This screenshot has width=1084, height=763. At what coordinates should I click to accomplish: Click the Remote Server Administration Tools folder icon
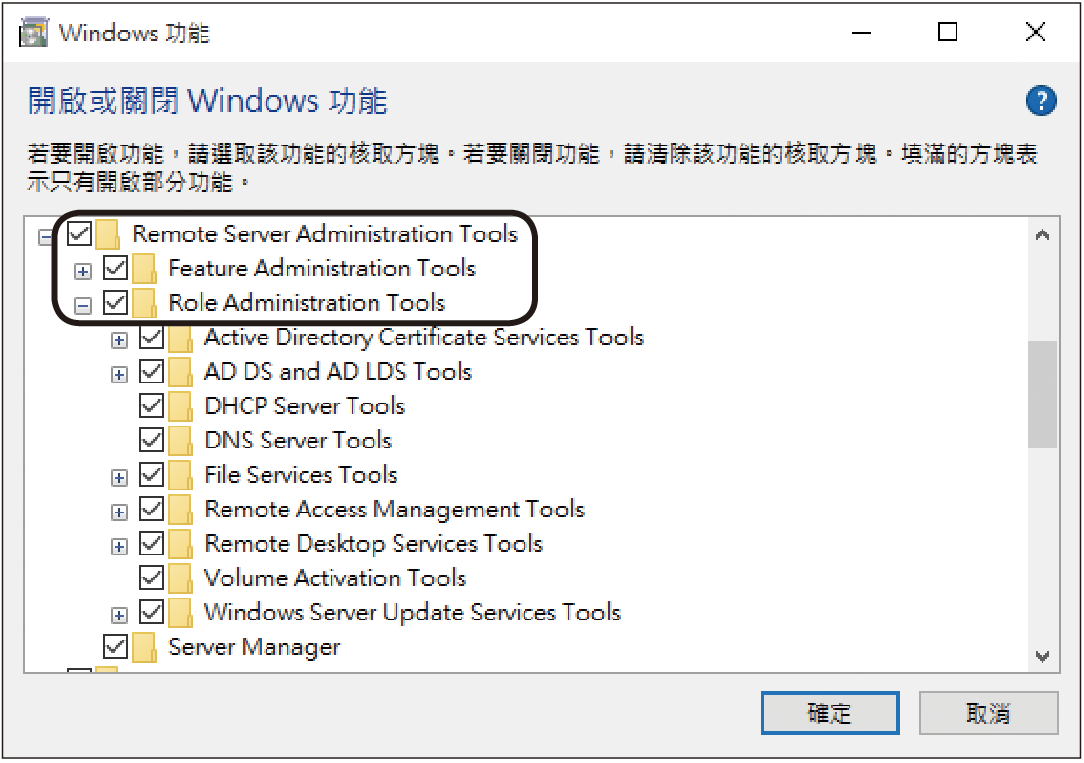(x=108, y=234)
